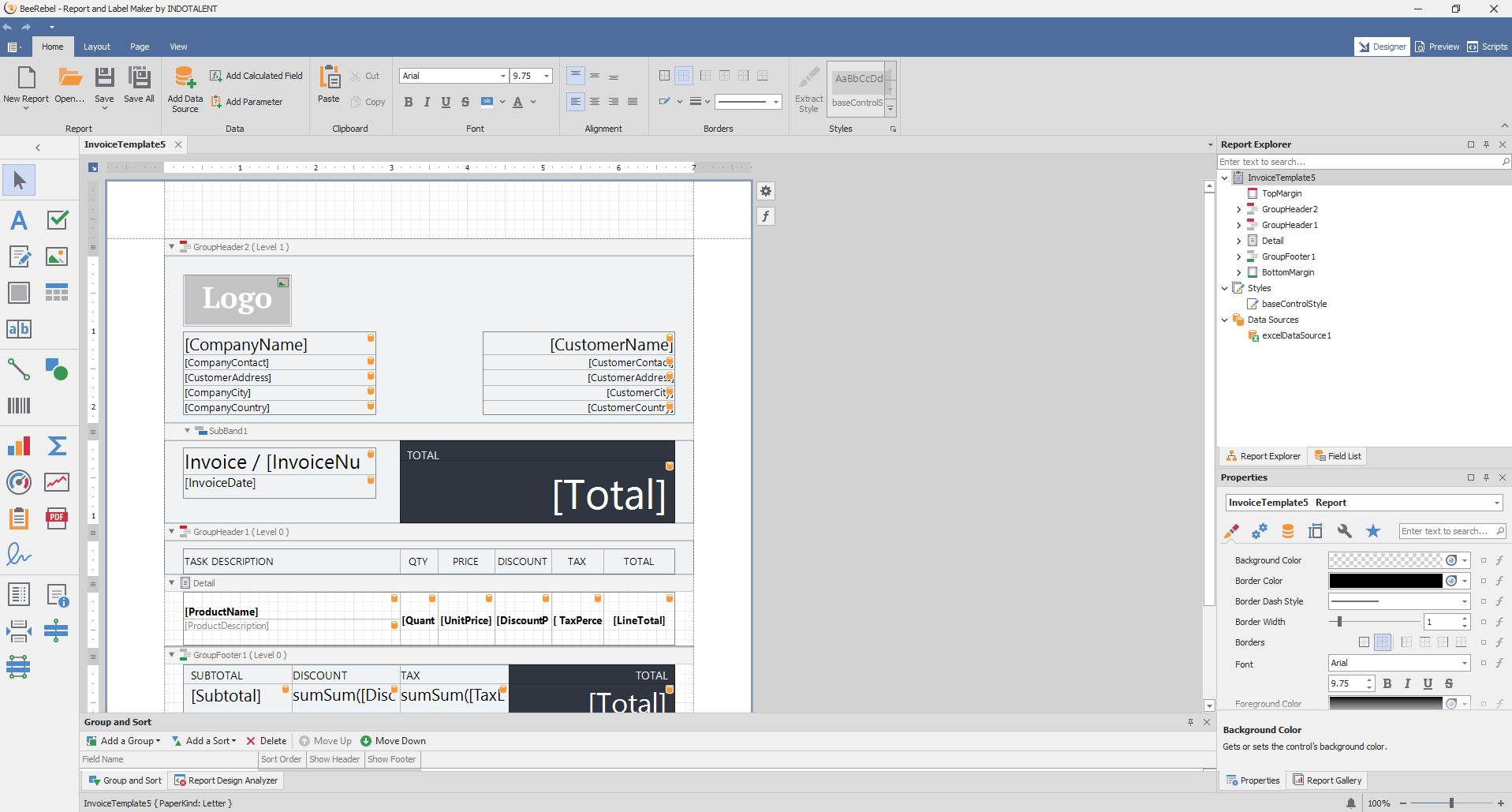1512x812 pixels.
Task: Select the Chart control in toolbox
Action: [19, 446]
